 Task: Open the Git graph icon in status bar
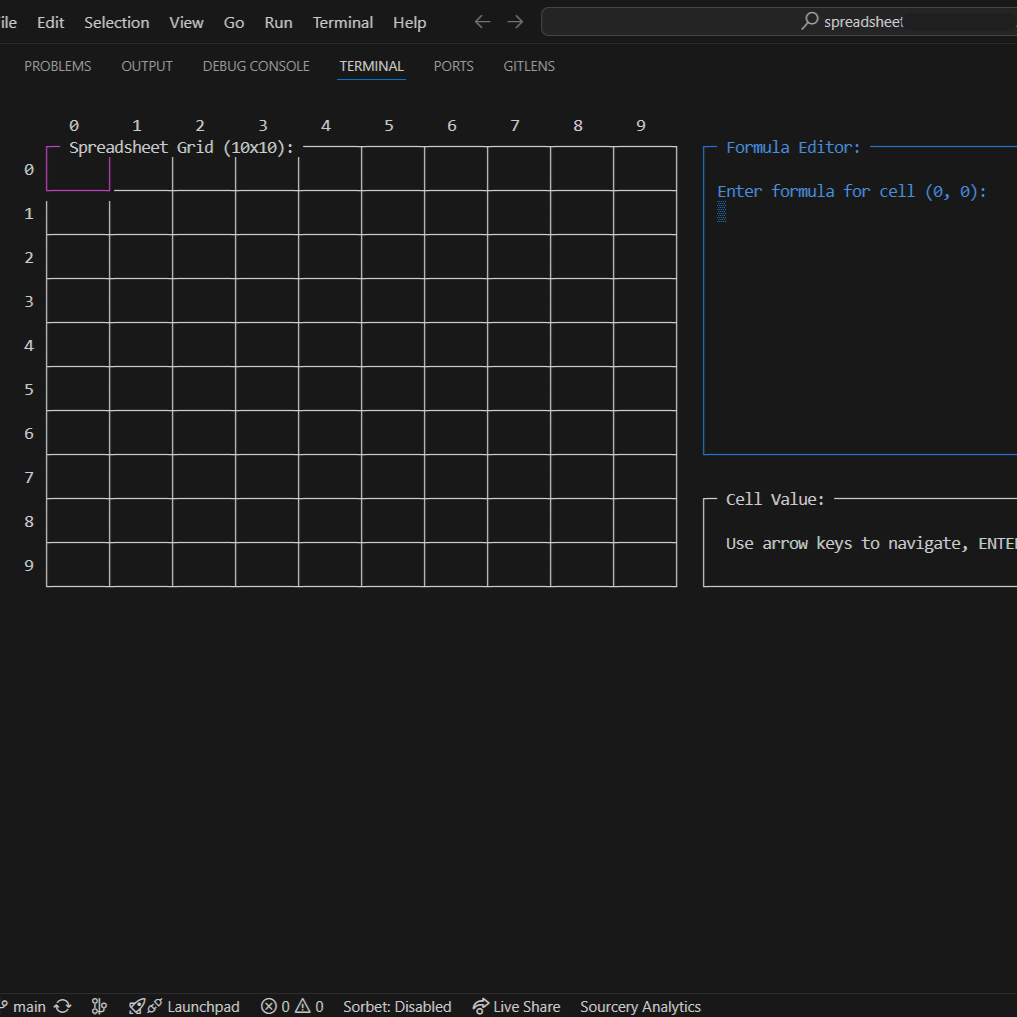[99, 1006]
